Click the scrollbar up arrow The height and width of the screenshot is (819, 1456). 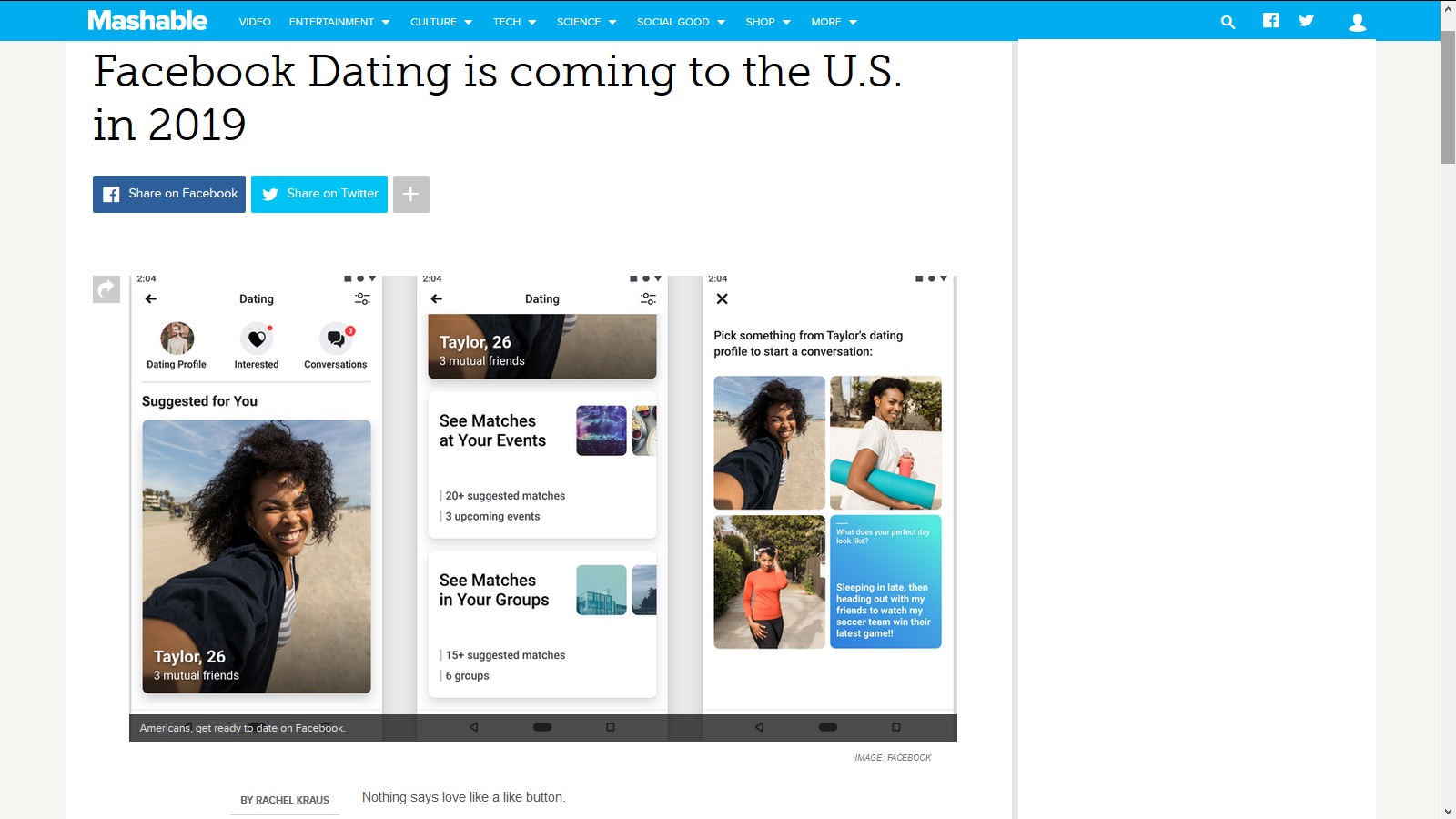tap(1448, 7)
